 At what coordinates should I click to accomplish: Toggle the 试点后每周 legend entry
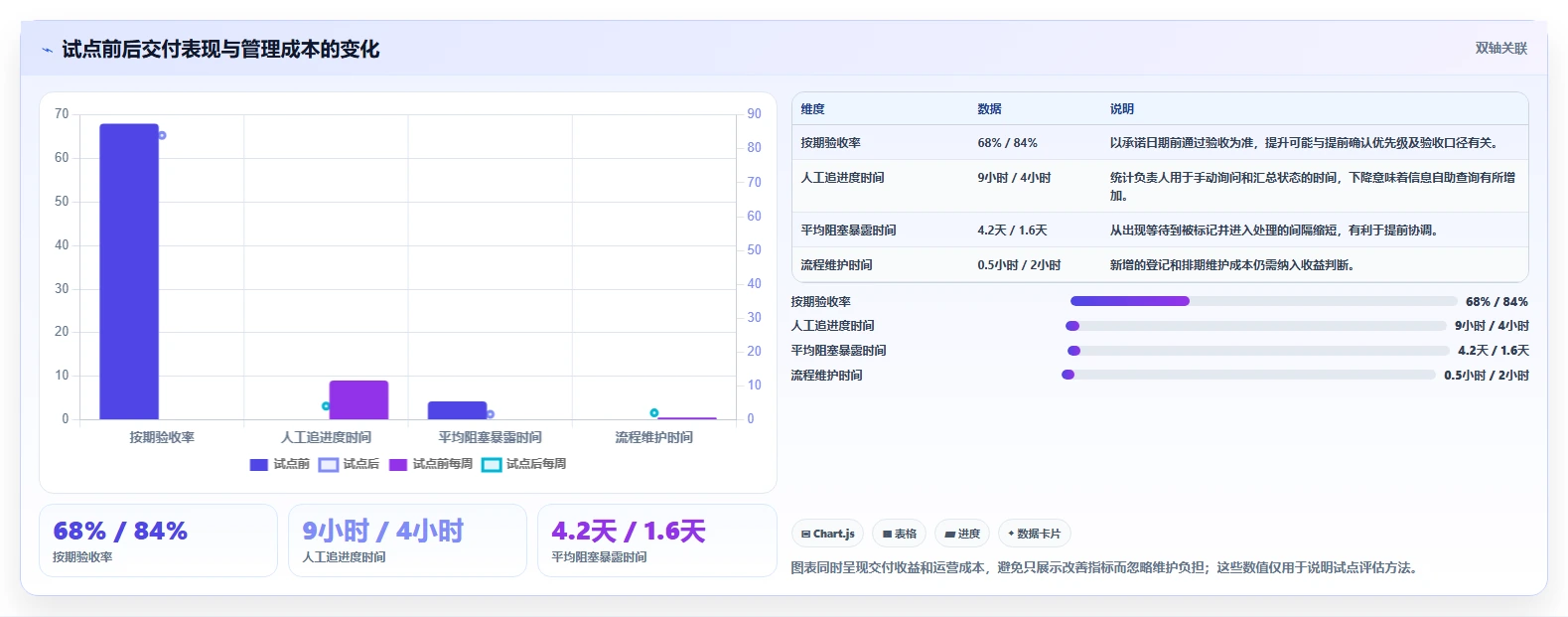[524, 464]
